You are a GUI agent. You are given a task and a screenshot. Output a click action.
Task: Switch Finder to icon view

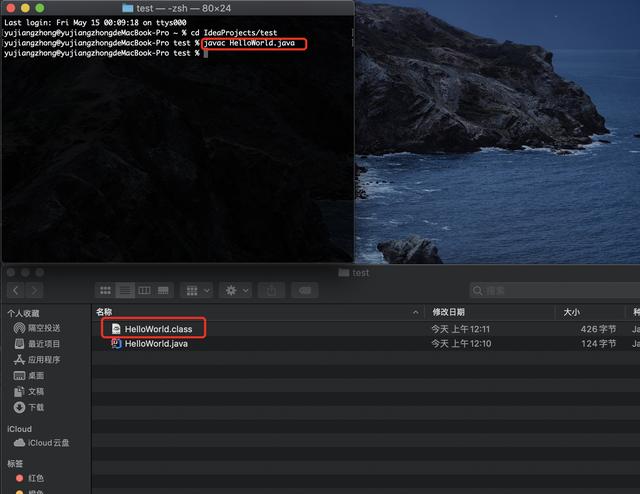[x=105, y=291]
